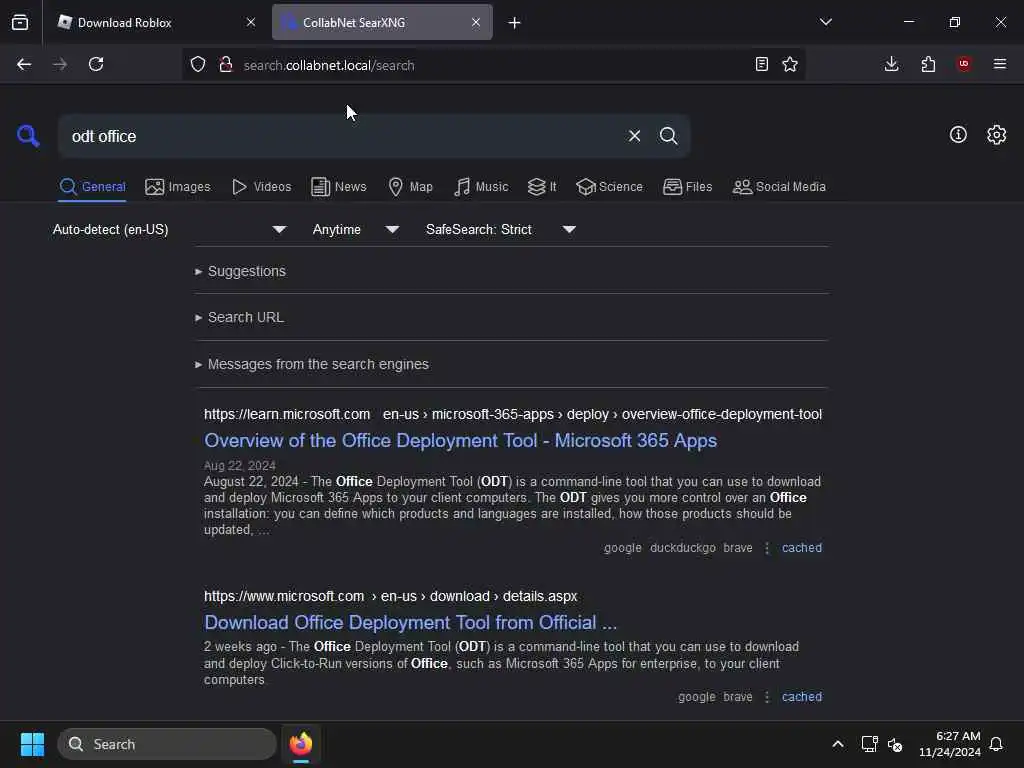Switch to the Music category

click(x=481, y=187)
